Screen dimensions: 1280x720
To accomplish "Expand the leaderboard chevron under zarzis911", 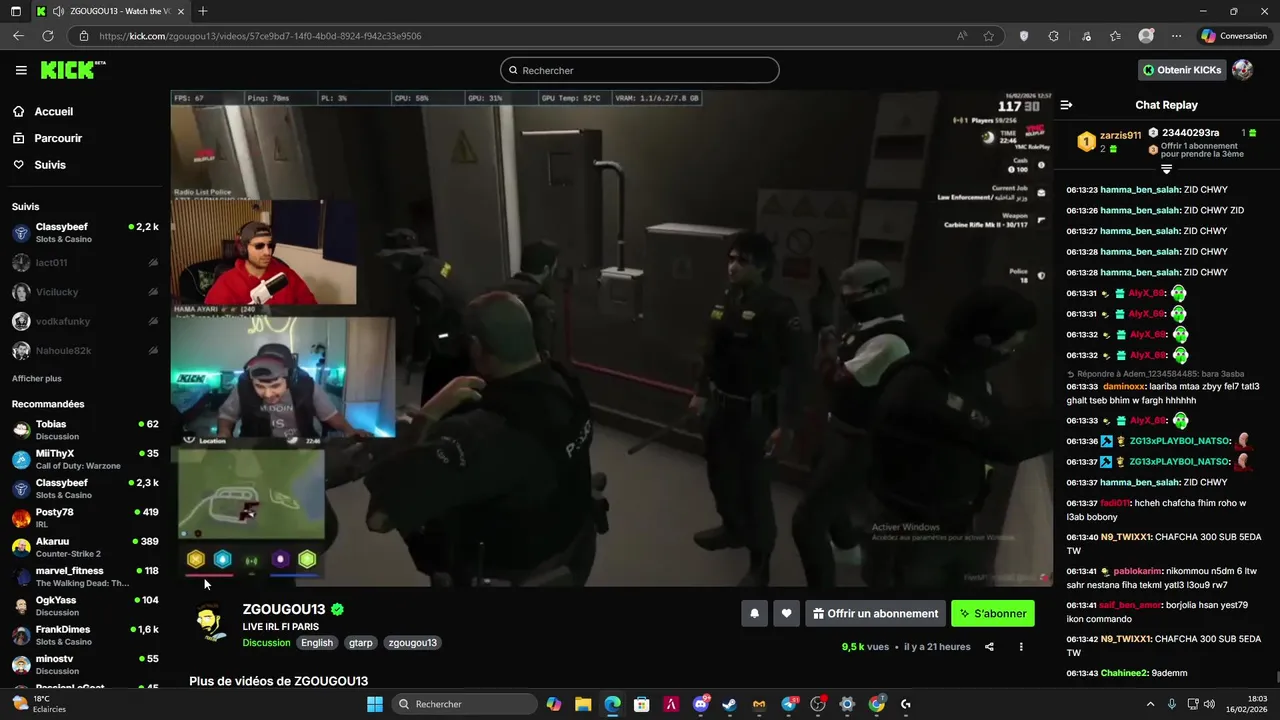I will tap(1166, 170).
